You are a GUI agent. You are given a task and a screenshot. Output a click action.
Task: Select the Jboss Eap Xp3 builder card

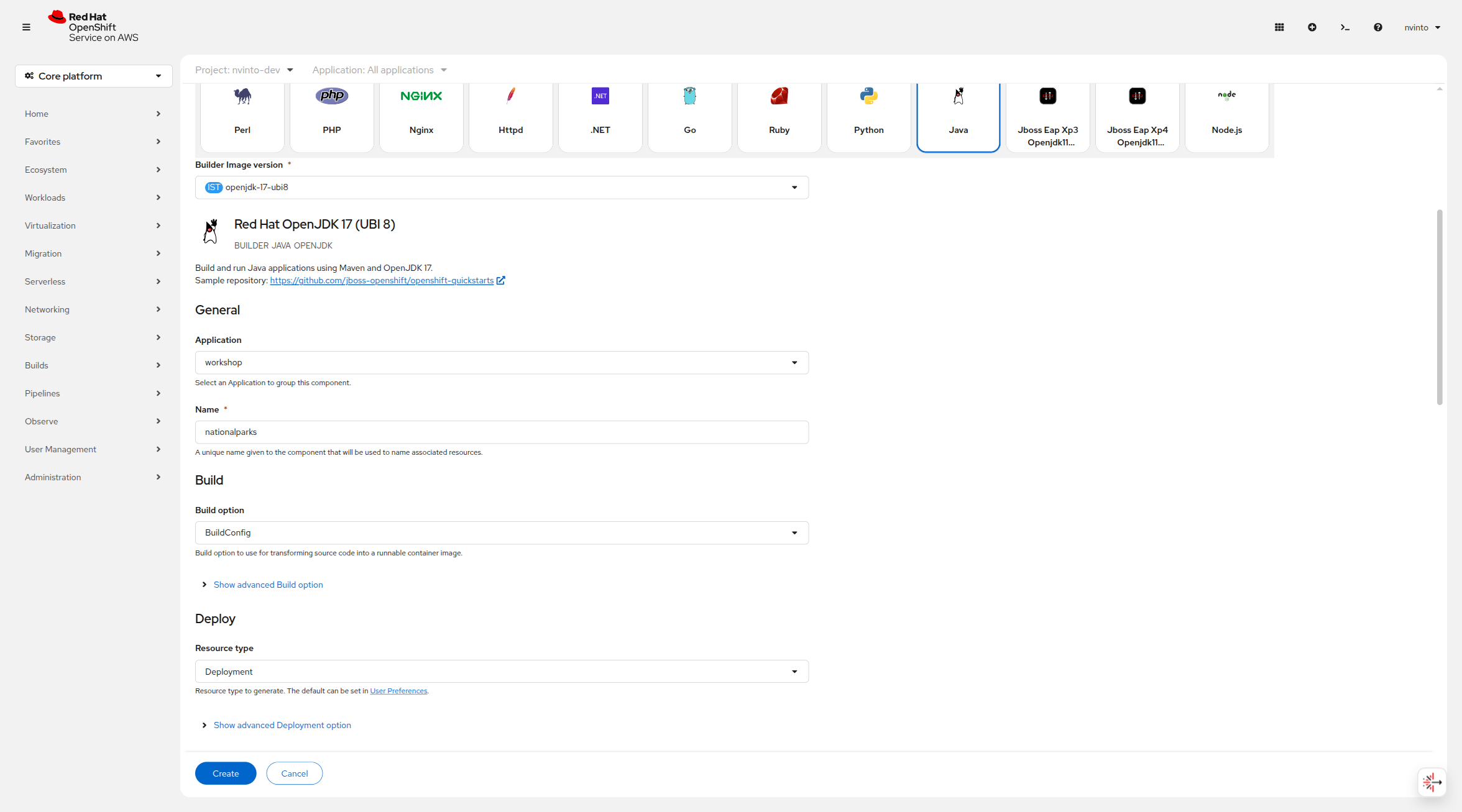tap(1048, 117)
